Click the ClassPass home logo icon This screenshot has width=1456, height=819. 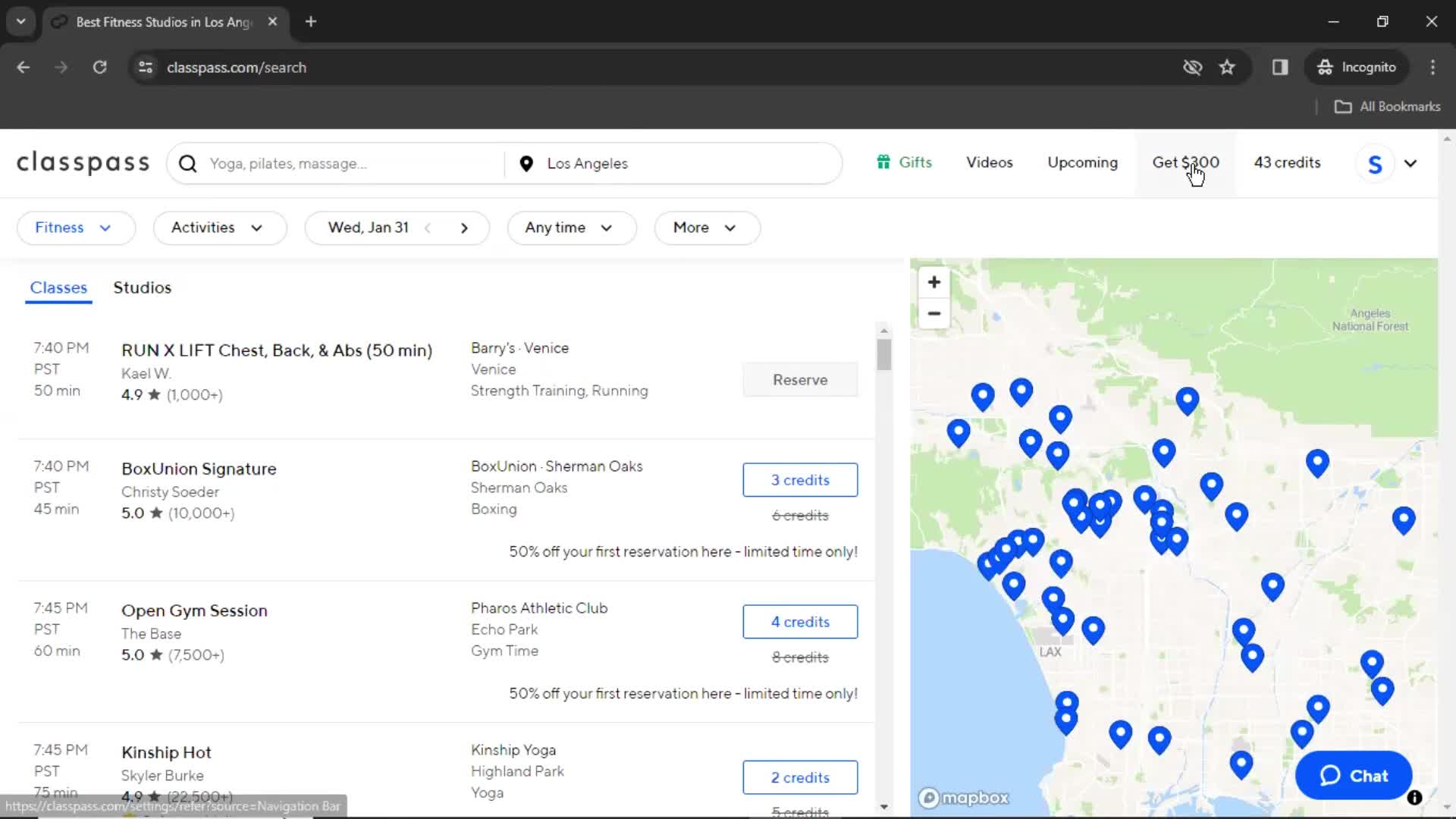(83, 163)
